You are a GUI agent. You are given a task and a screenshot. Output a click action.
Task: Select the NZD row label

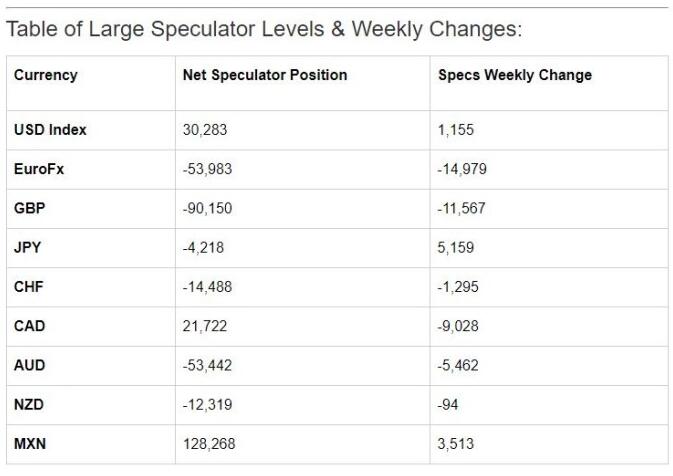30,405
